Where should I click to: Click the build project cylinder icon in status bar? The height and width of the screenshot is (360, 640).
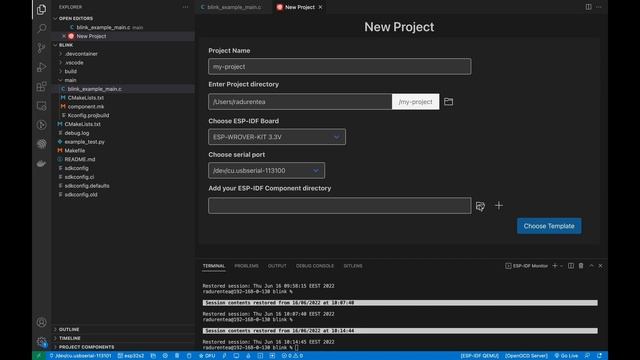tap(189, 356)
